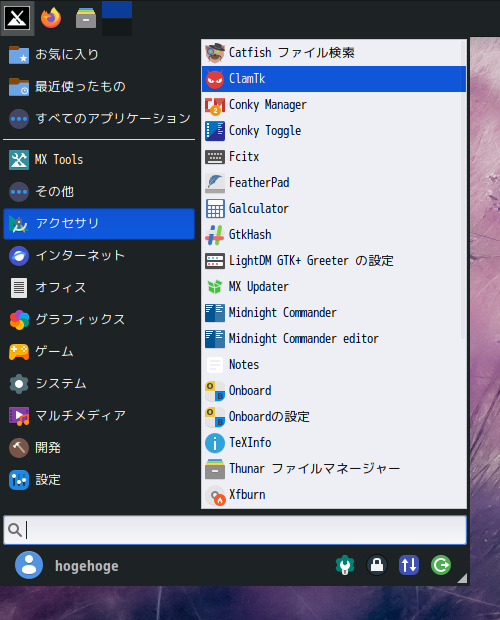Select the マルチメディア category
Screen dimensions: 500x620
click(99, 416)
